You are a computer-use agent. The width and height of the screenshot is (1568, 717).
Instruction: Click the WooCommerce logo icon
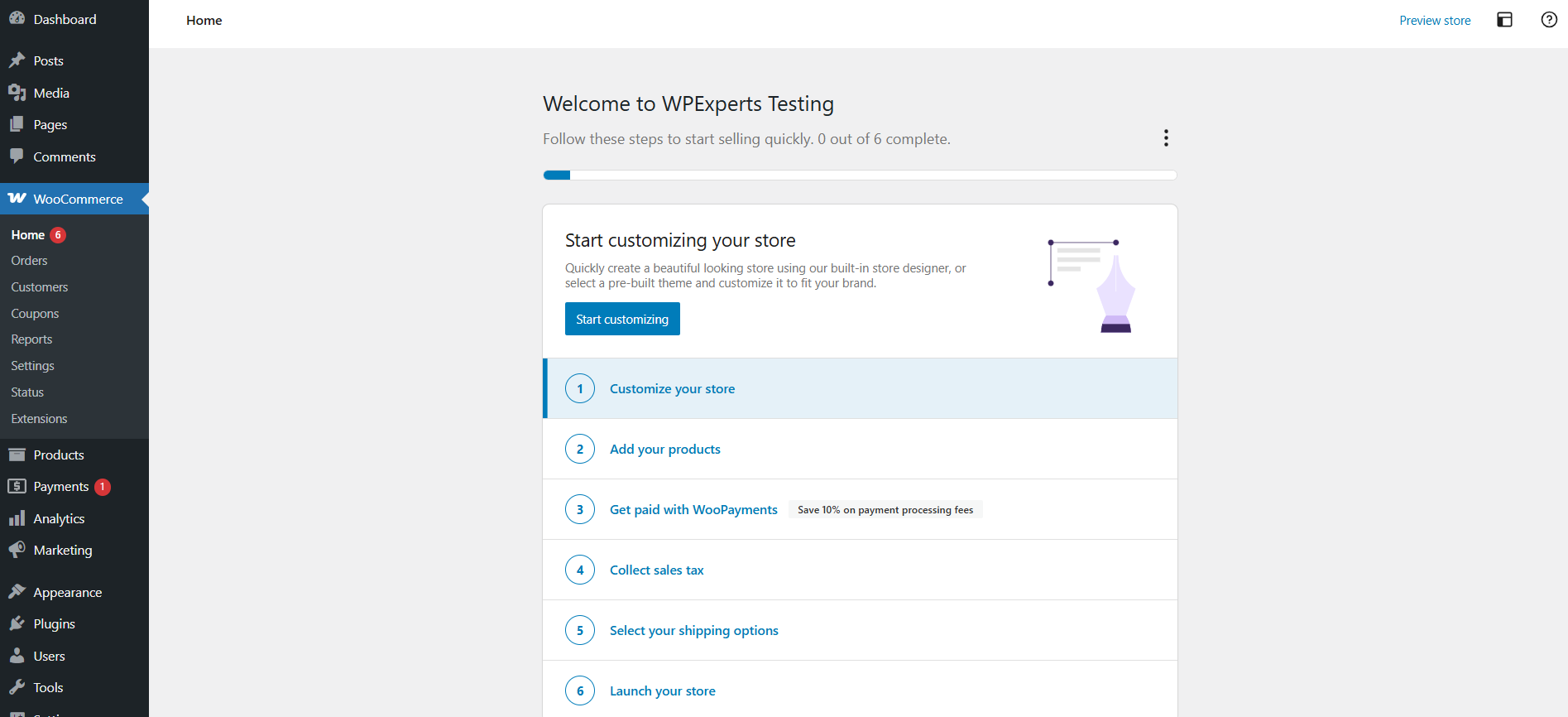(17, 199)
